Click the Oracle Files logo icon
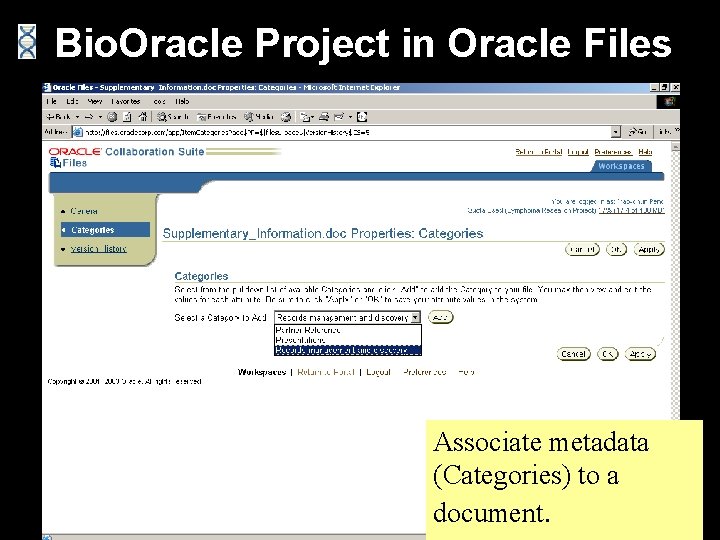Screen dimensions: 720x540 (55, 163)
